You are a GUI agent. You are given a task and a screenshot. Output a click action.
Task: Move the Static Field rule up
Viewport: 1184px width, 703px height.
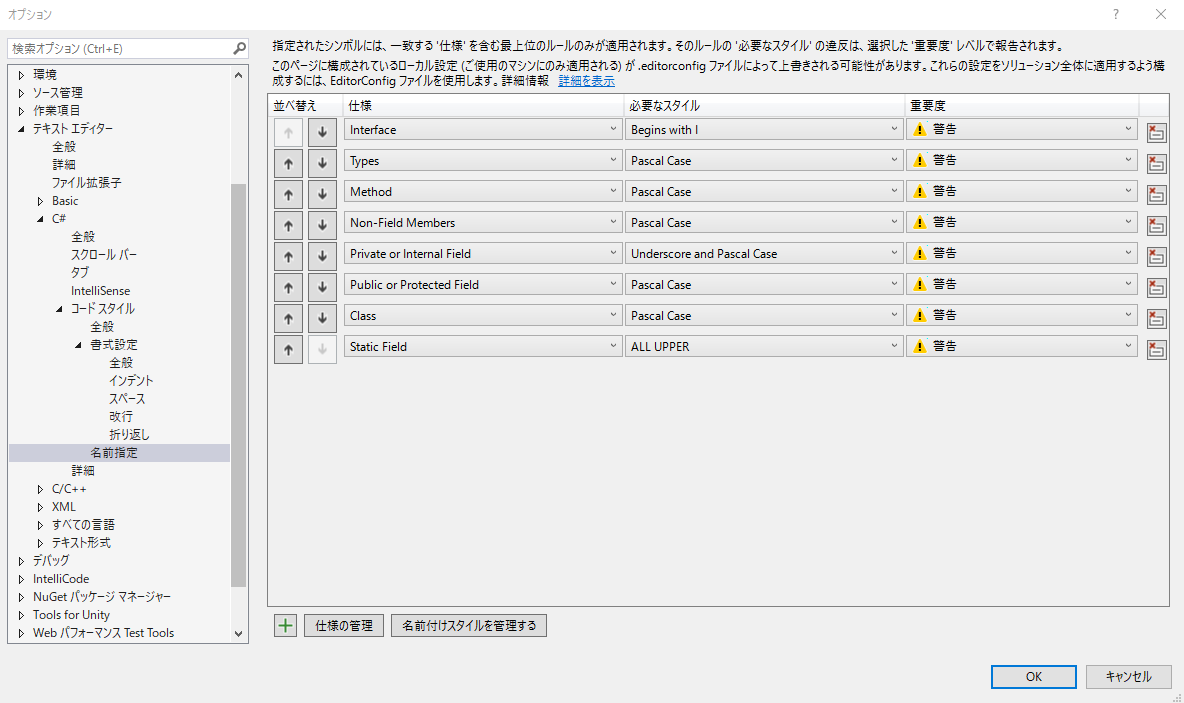click(288, 349)
